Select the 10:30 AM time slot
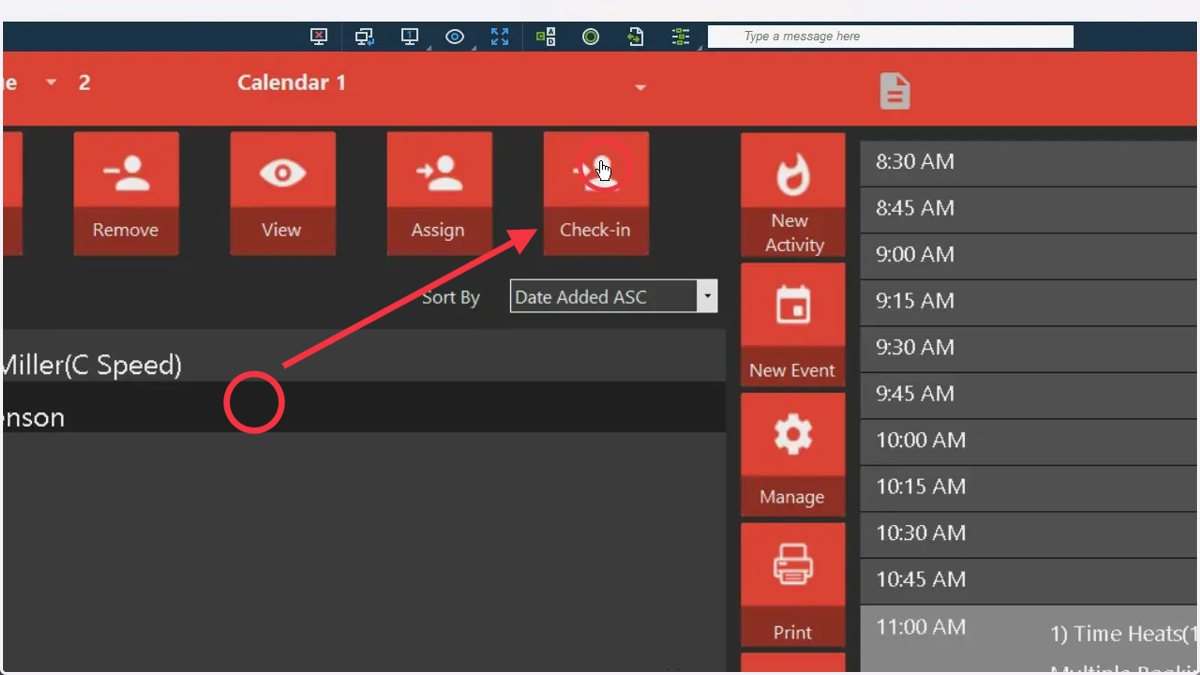Screen dimensions: 1200x675 [x=1029, y=534]
